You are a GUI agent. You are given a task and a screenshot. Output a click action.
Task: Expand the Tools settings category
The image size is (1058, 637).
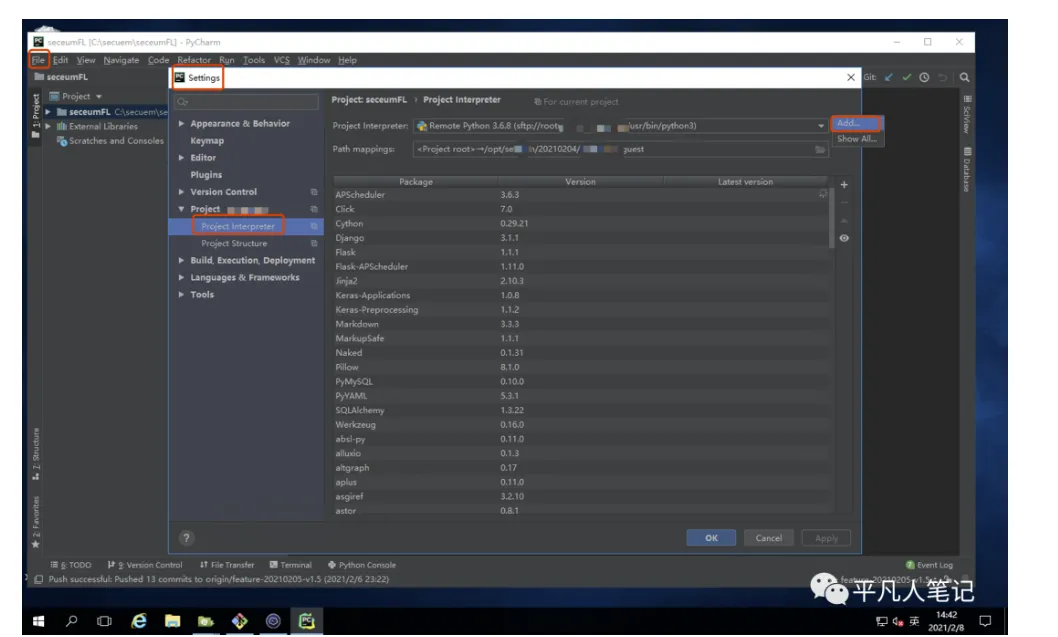click(181, 295)
